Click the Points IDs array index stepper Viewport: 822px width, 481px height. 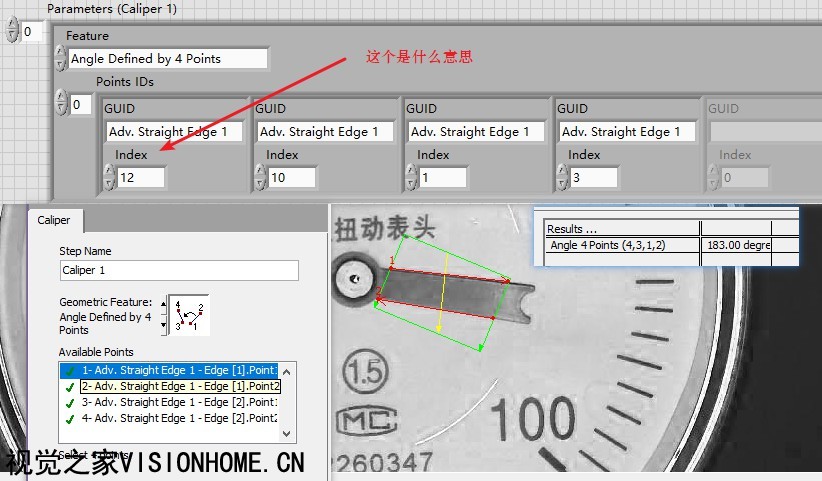tap(62, 104)
